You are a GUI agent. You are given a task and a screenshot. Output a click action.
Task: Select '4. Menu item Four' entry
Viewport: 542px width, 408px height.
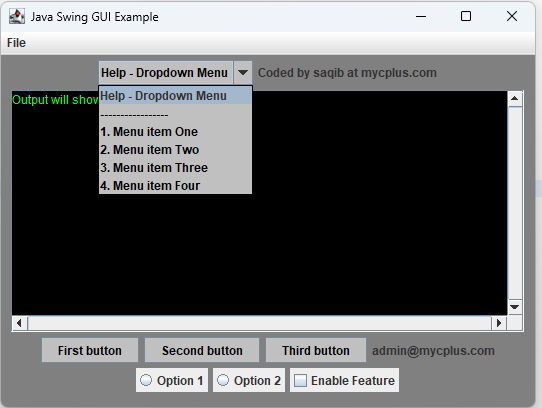175,186
